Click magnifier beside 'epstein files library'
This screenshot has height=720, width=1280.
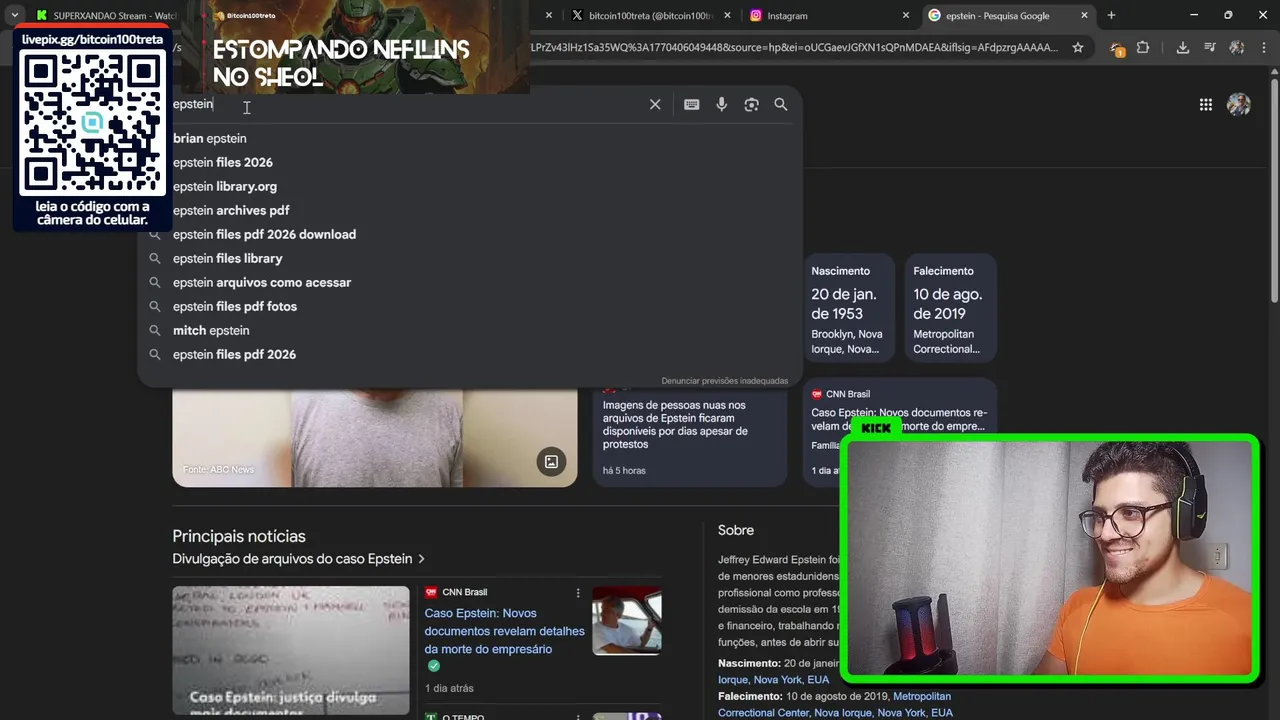[x=155, y=258]
